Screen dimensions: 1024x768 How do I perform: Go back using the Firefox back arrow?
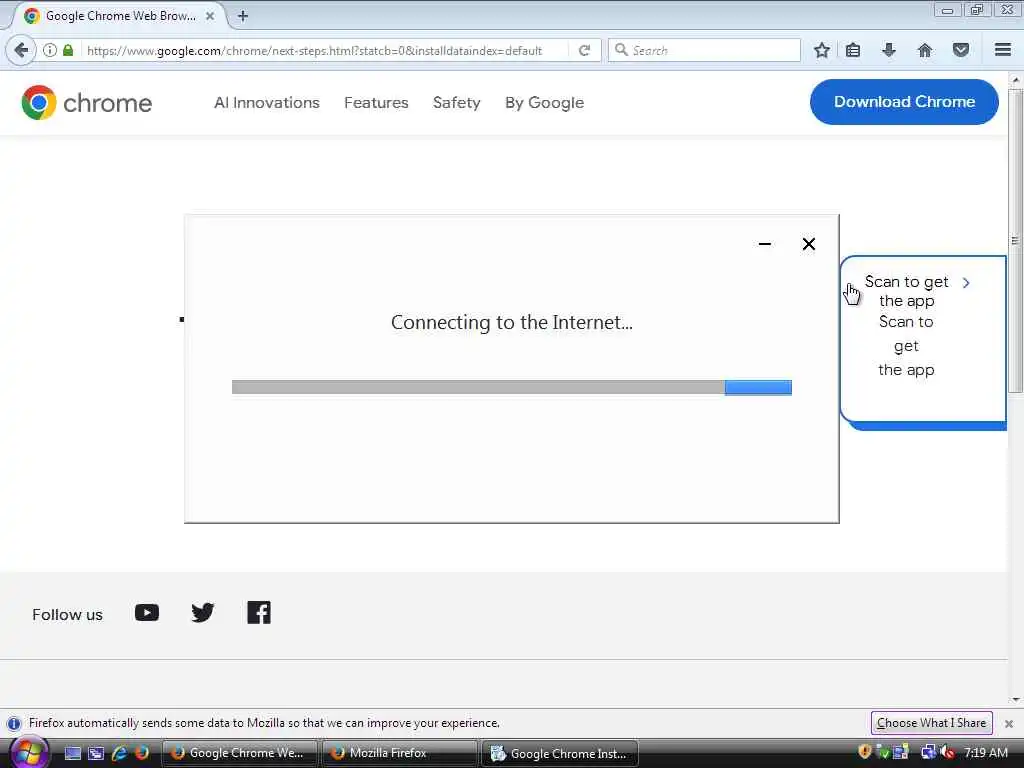click(21, 50)
